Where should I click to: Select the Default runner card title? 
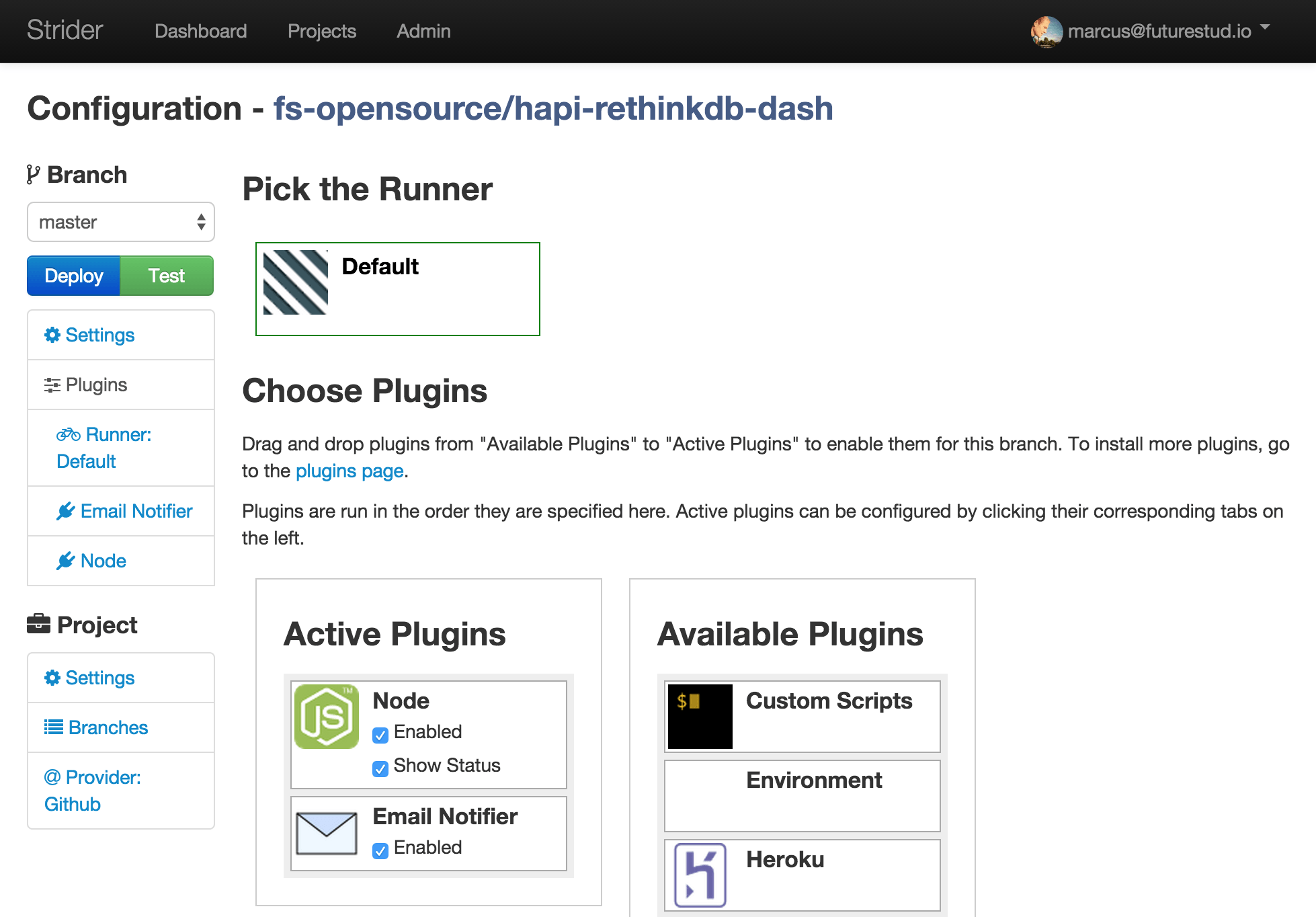click(x=380, y=266)
